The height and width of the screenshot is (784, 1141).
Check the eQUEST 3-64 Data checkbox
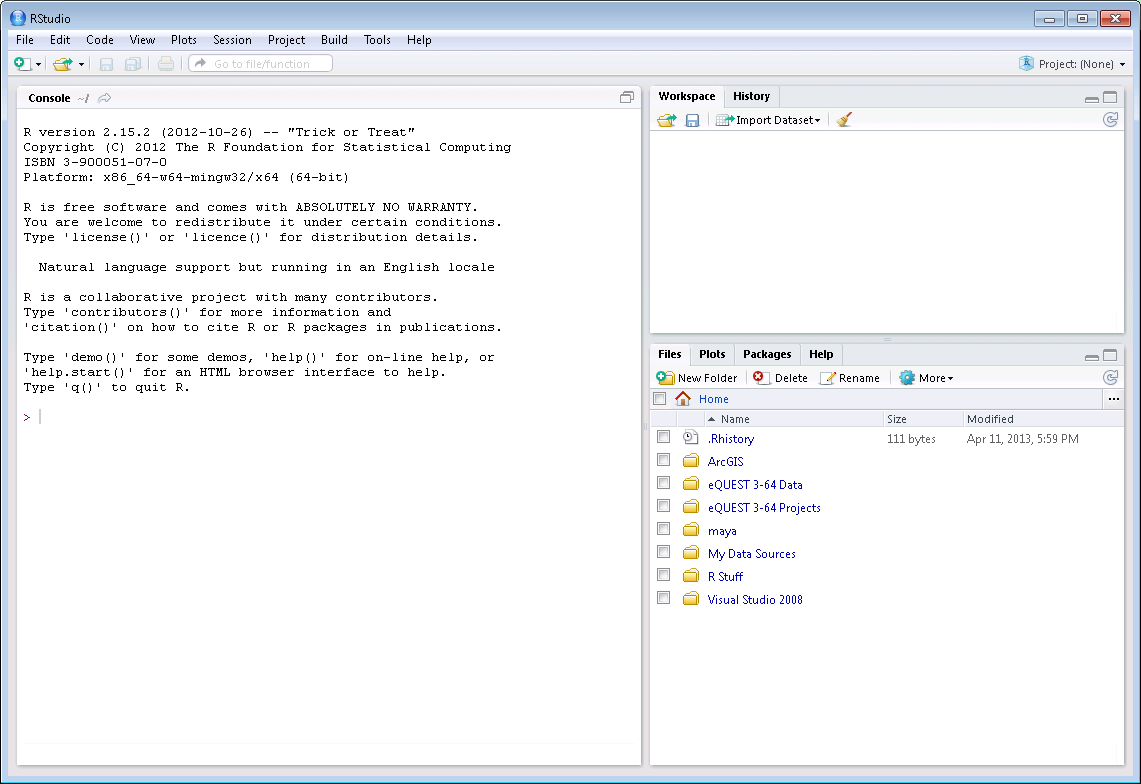tap(663, 483)
